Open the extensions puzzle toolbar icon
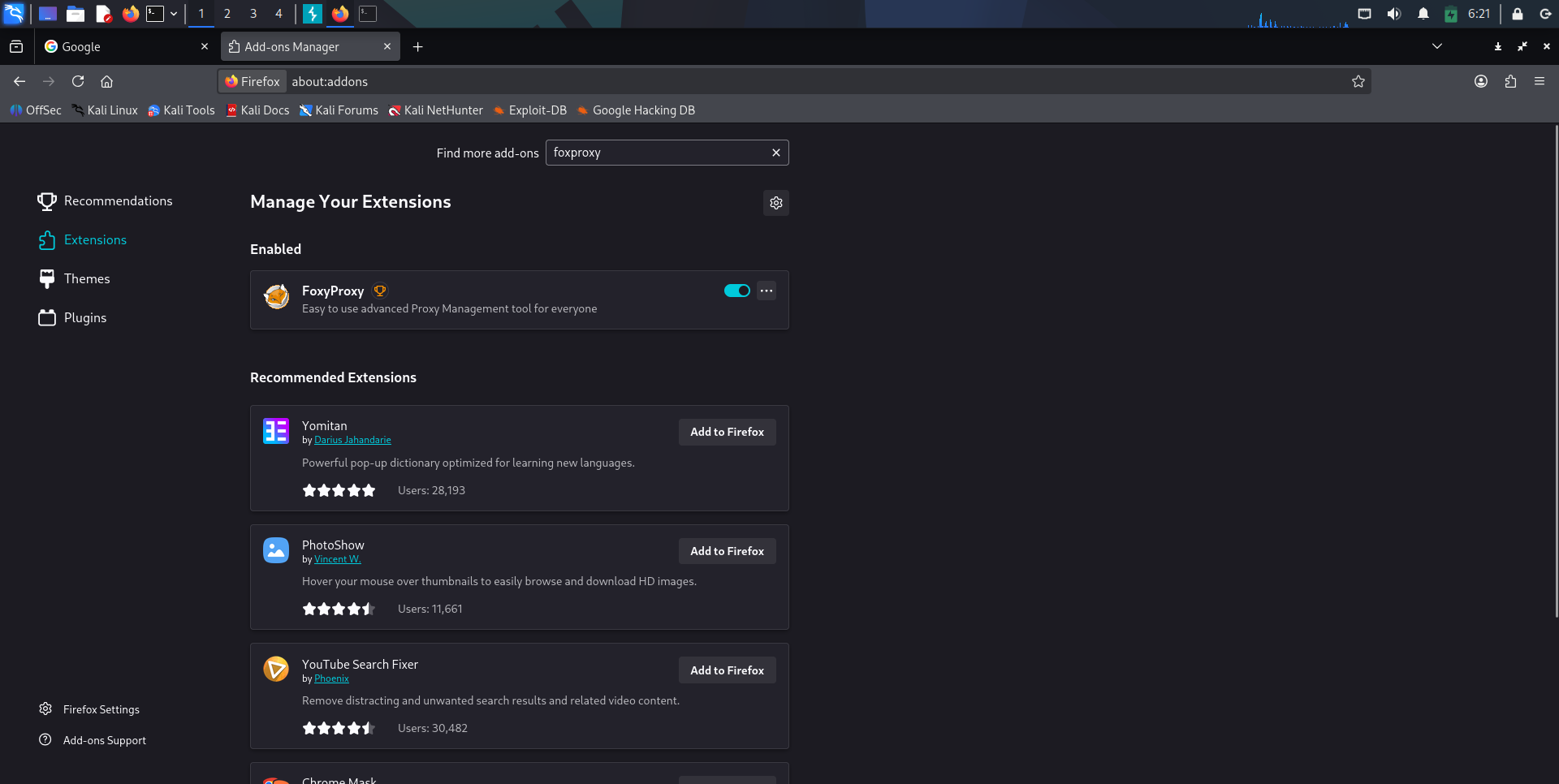1559x784 pixels. [1510, 81]
